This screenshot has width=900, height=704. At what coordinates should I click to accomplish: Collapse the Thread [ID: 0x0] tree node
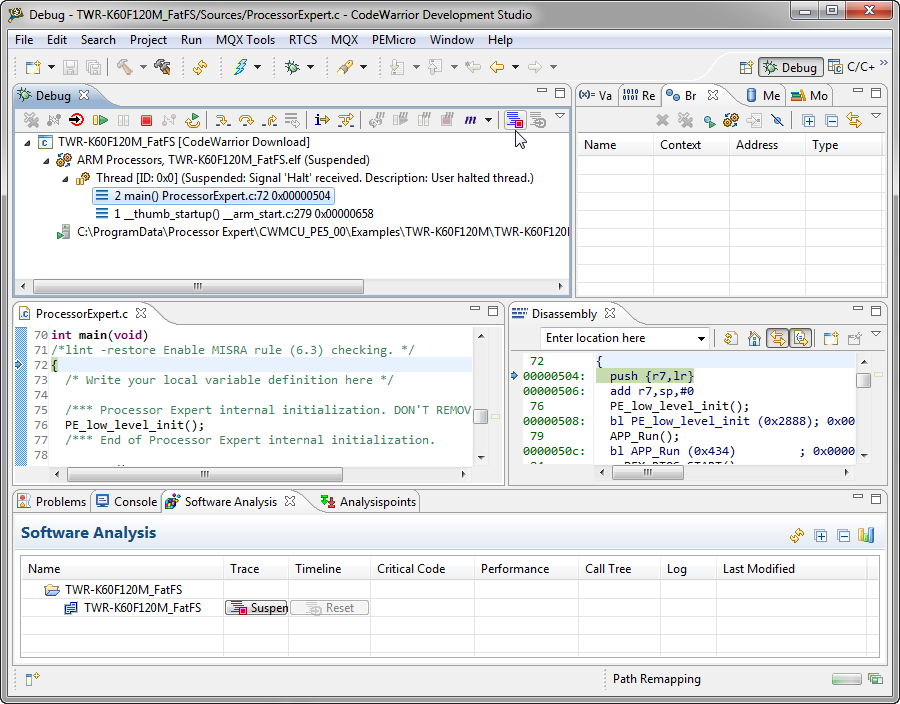[x=65, y=178]
